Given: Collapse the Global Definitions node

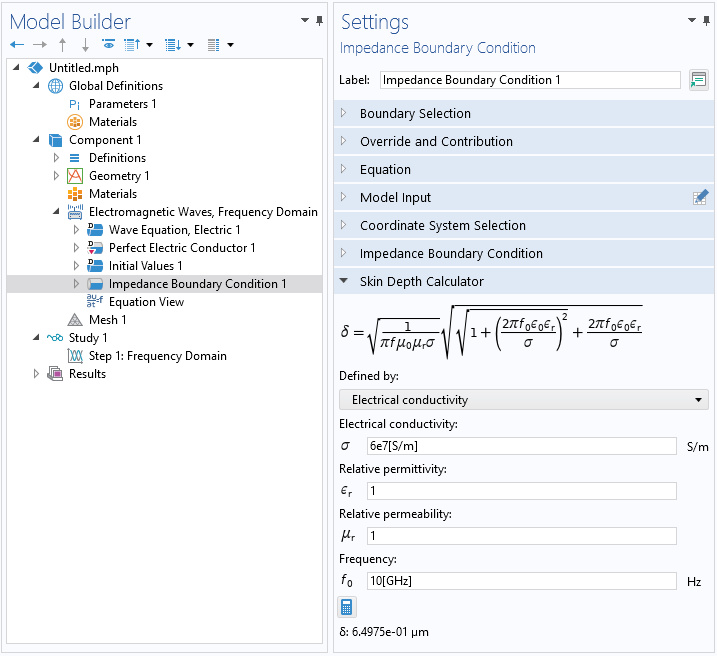Looking at the screenshot, I should pos(36,85).
